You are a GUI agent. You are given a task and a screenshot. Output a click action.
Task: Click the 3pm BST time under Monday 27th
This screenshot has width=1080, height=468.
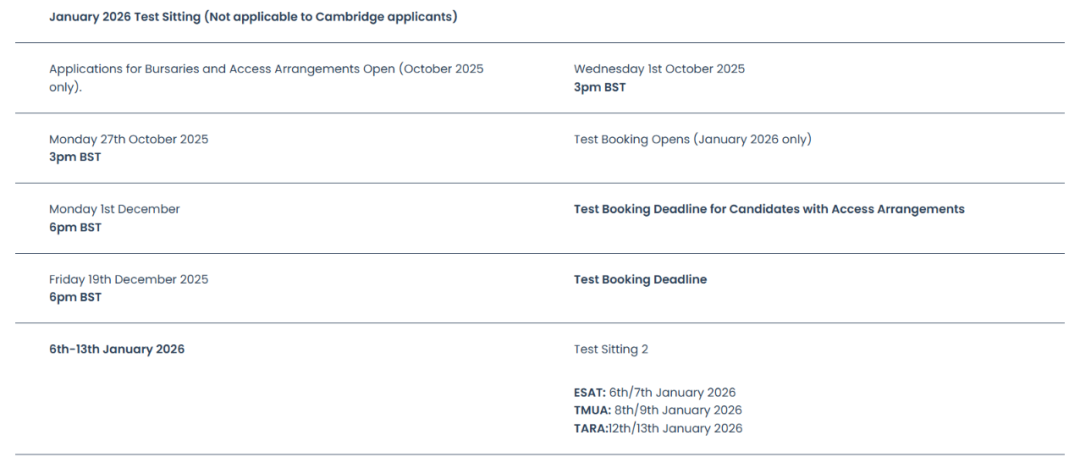coord(75,158)
